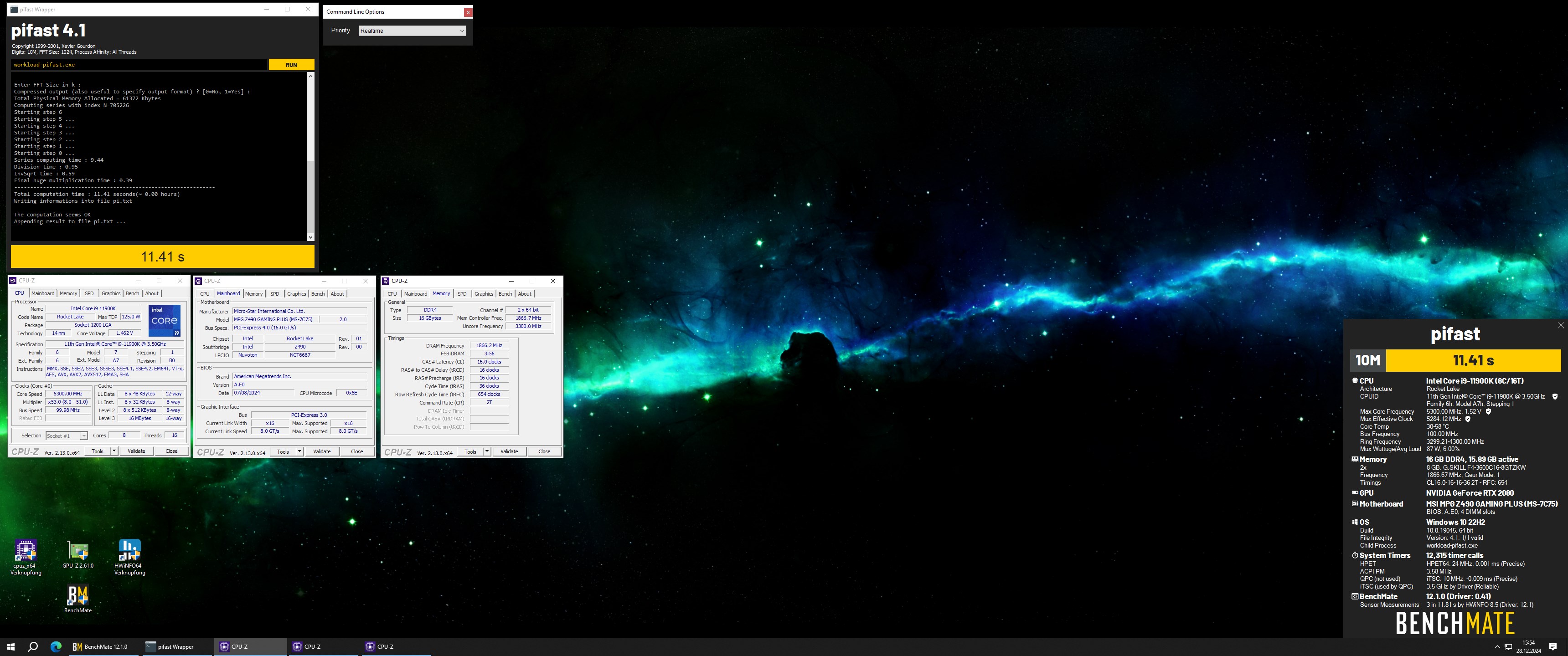Activate the highlighted CPU-Z taskbar button
This screenshot has width=1568, height=656.
[250, 647]
